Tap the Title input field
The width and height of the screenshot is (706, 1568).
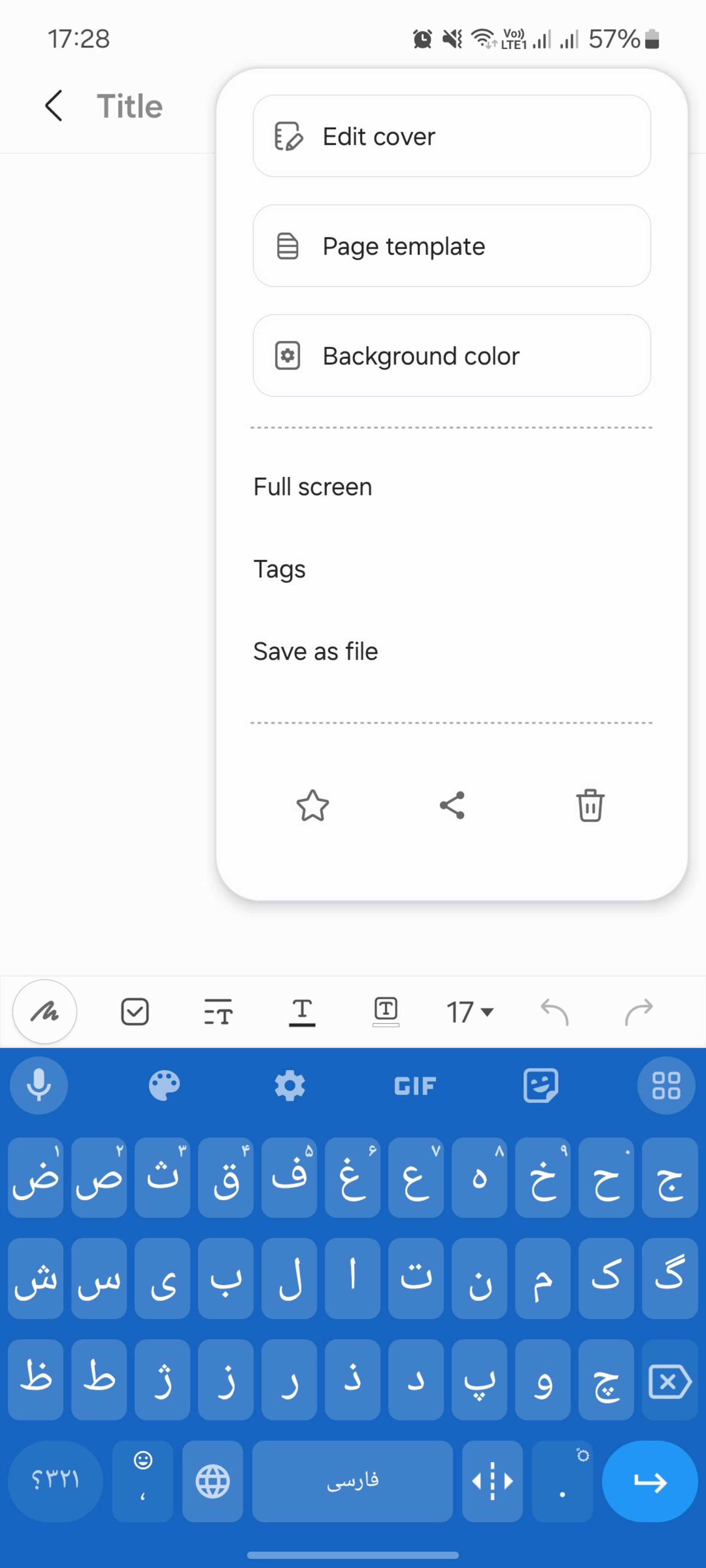(x=130, y=106)
